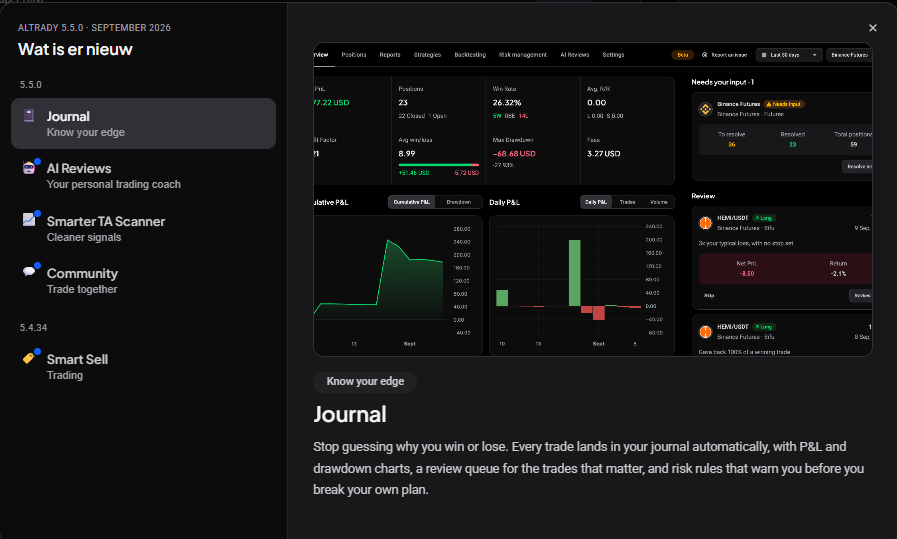Click the '5.4.34' version section label
The image size is (897, 539).
(x=33, y=328)
